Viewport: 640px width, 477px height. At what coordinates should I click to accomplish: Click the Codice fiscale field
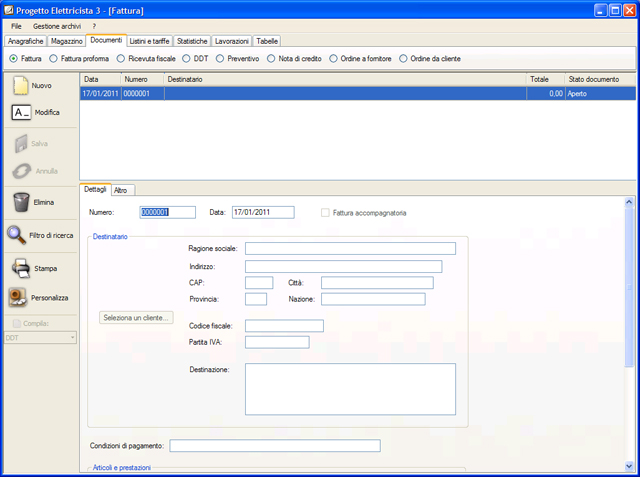click(284, 326)
